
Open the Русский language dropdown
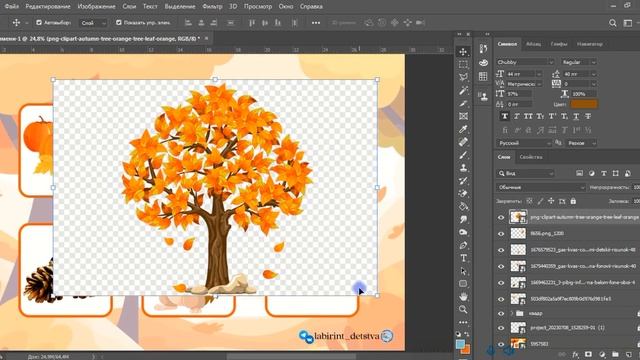[x=524, y=143]
